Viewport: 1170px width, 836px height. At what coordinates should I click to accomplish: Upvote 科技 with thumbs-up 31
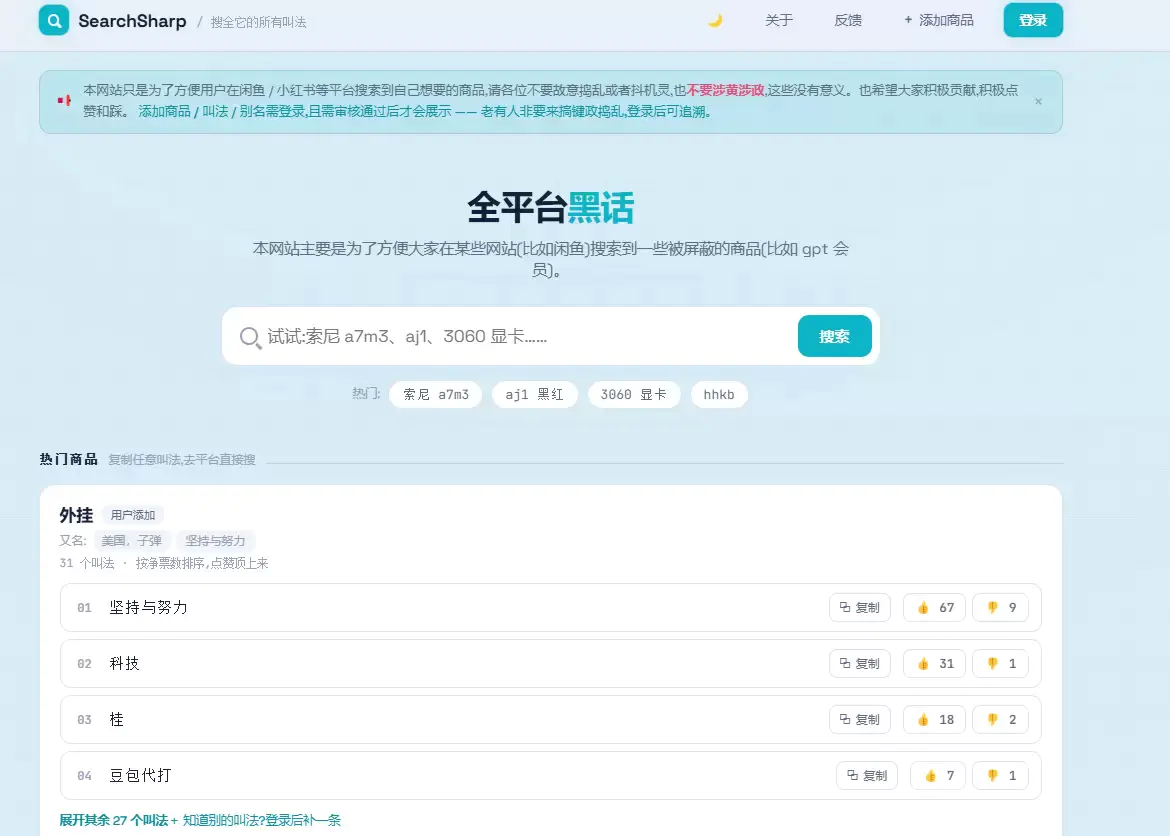click(934, 664)
